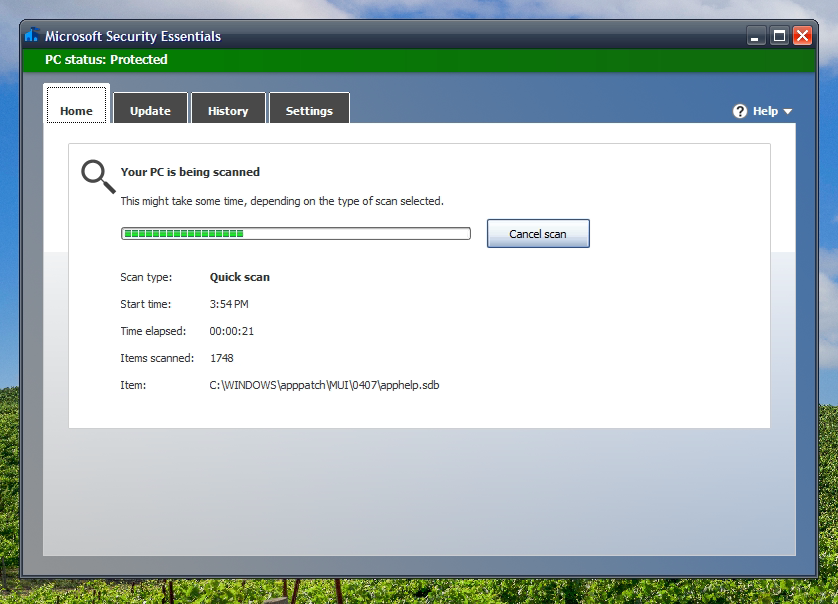Switch to the Home tab

click(x=76, y=111)
